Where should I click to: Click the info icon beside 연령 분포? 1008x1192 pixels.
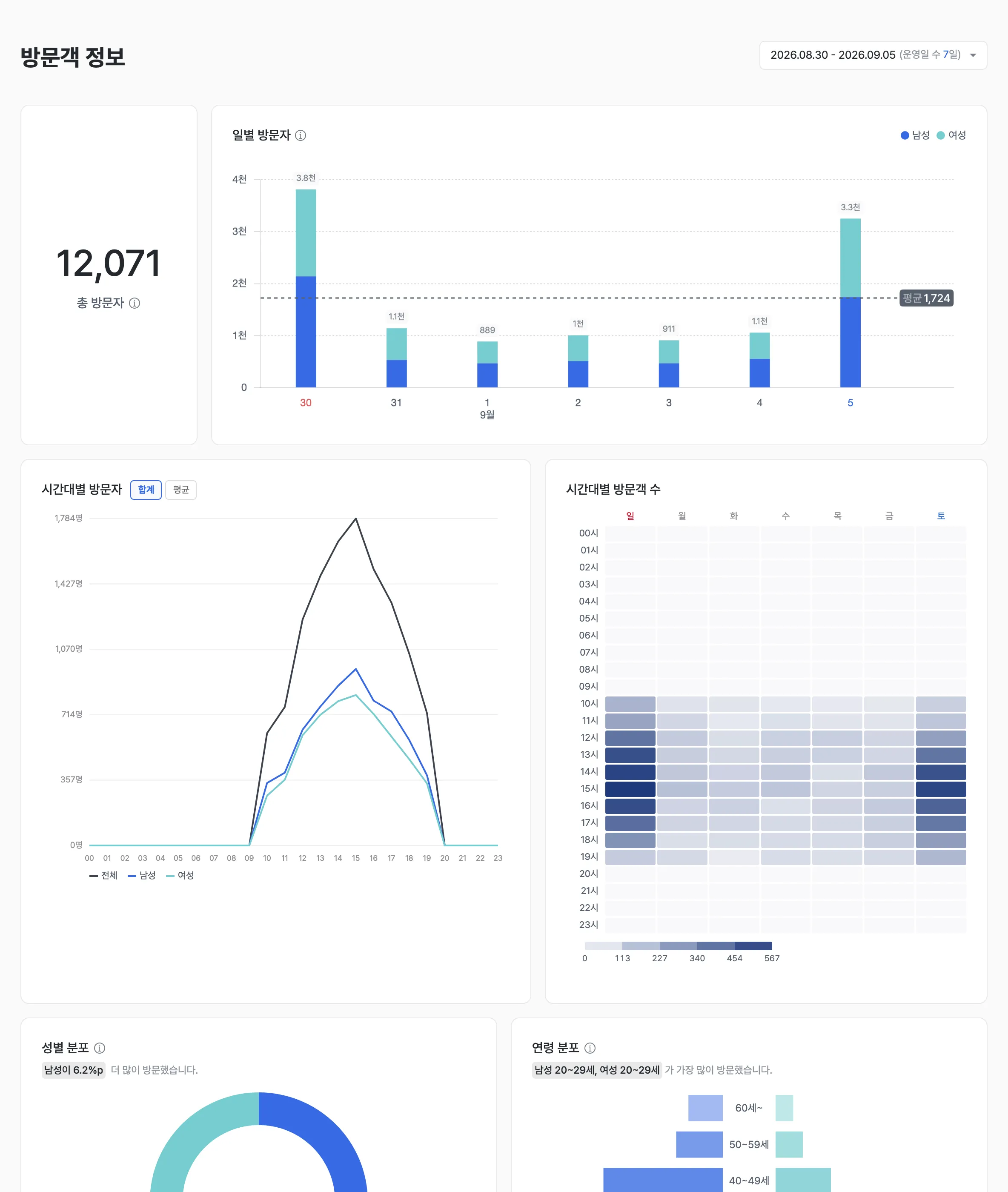point(590,1048)
